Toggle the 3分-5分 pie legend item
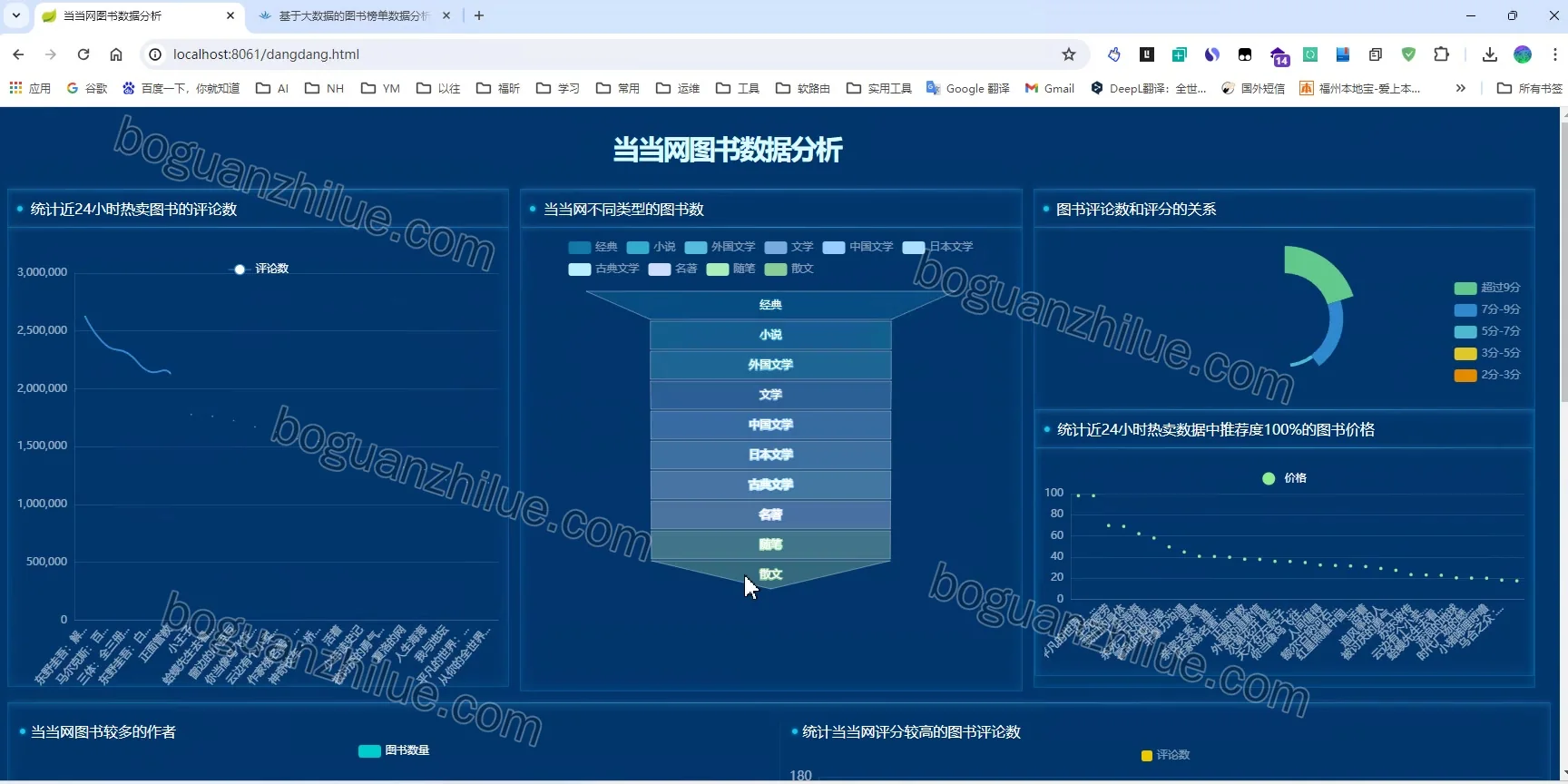Screen dimensions: 1568x784 1487,354
